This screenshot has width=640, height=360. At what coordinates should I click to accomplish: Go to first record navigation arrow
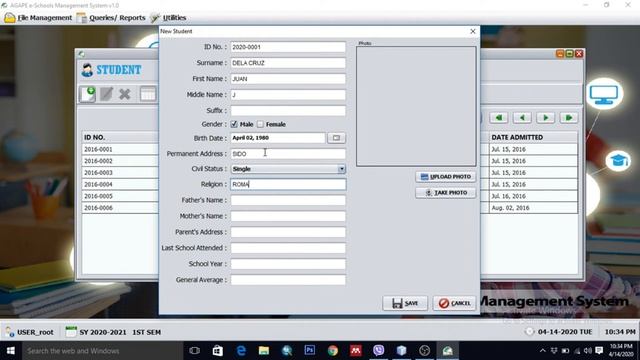click(498, 118)
